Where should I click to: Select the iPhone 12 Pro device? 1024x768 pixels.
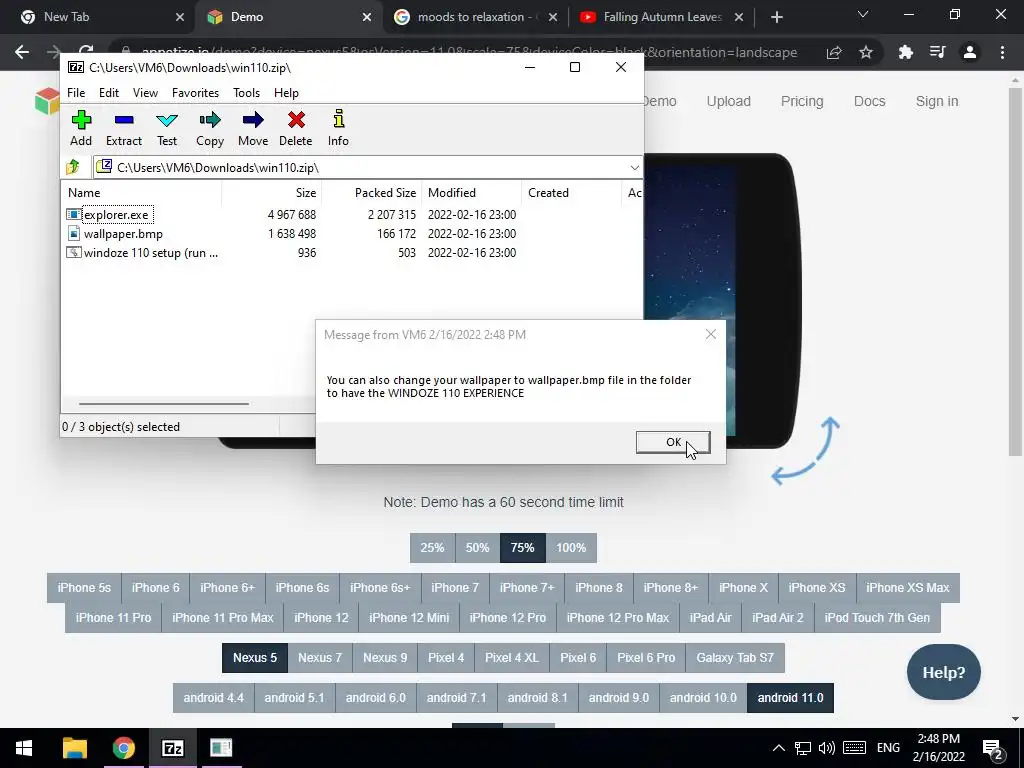pyautogui.click(x=507, y=618)
